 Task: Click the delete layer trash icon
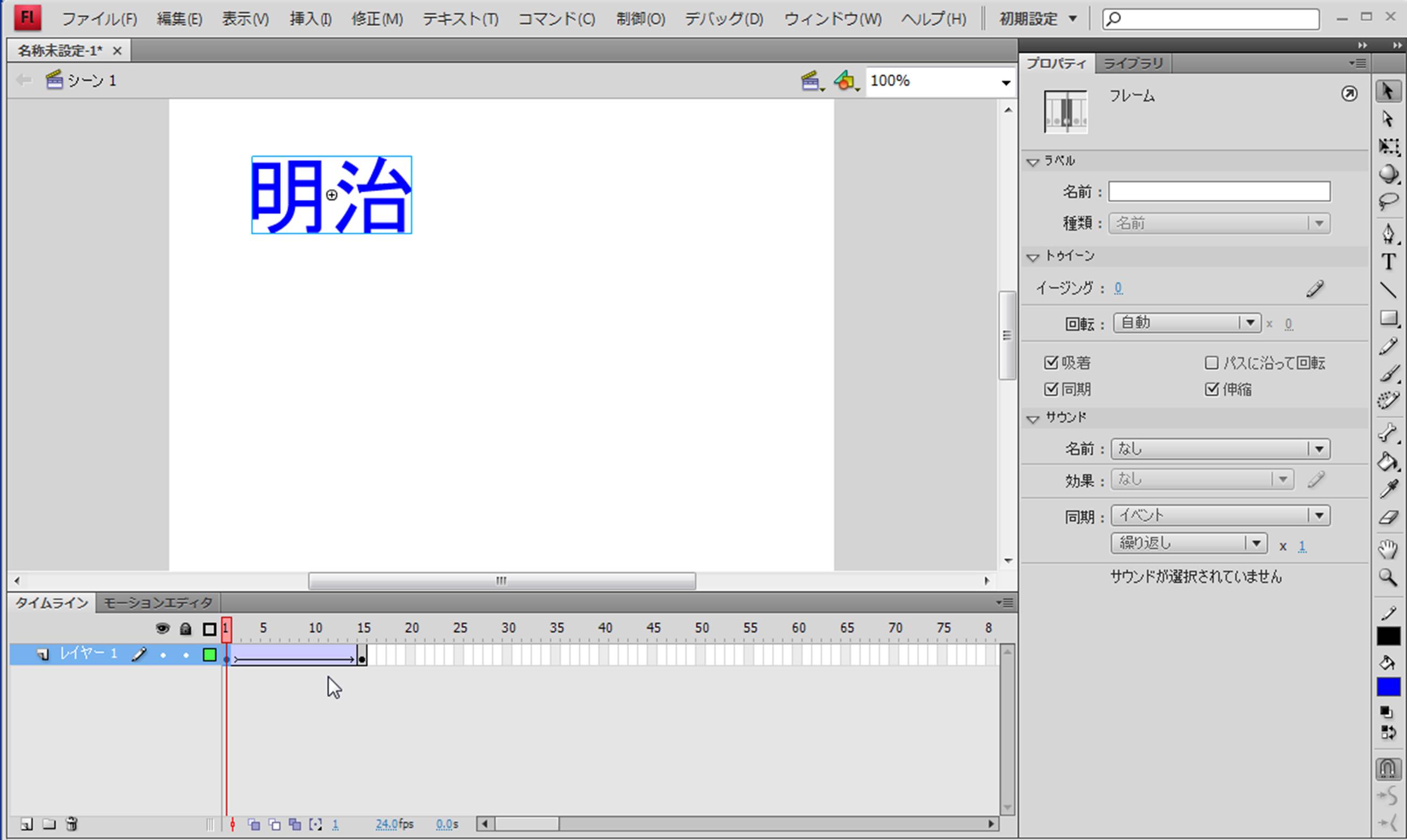pyautogui.click(x=71, y=824)
